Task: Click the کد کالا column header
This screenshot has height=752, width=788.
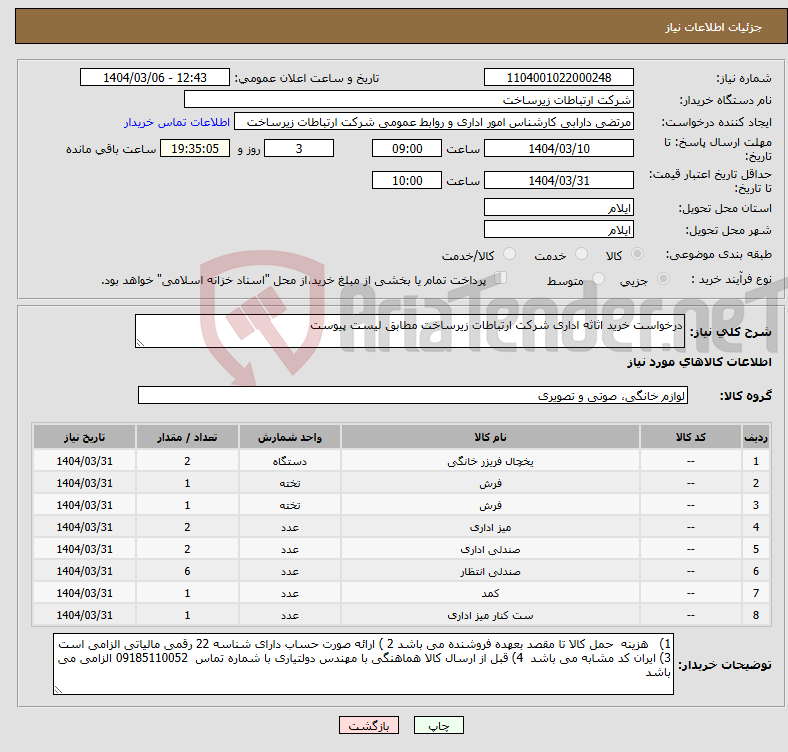Action: coord(691,437)
